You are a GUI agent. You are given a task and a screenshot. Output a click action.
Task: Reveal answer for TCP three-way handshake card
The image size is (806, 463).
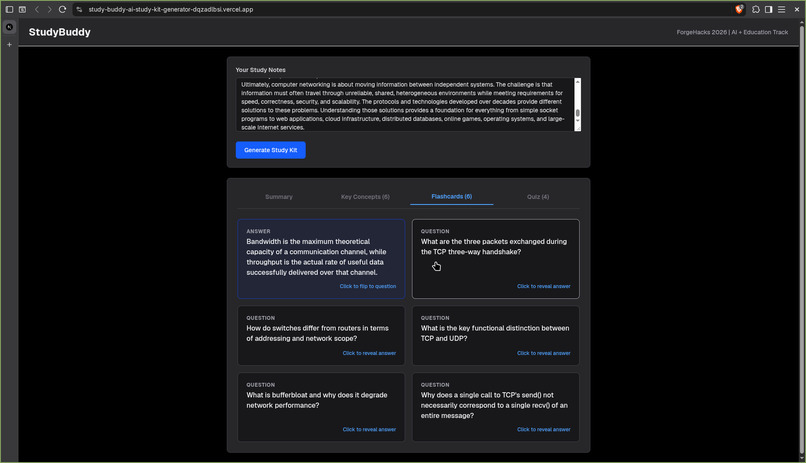(x=543, y=286)
